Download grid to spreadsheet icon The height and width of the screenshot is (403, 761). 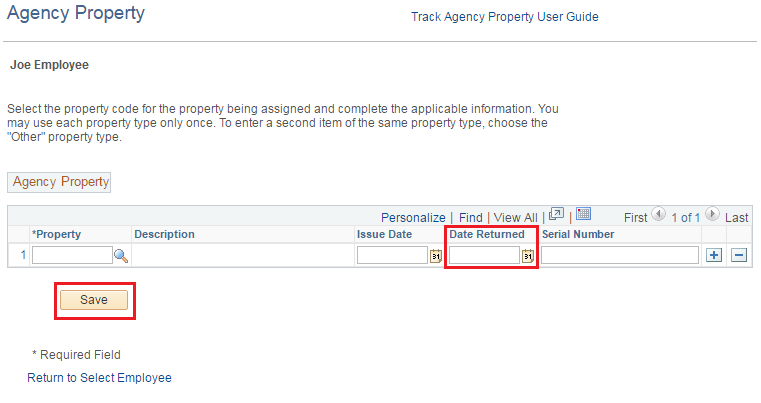584,215
